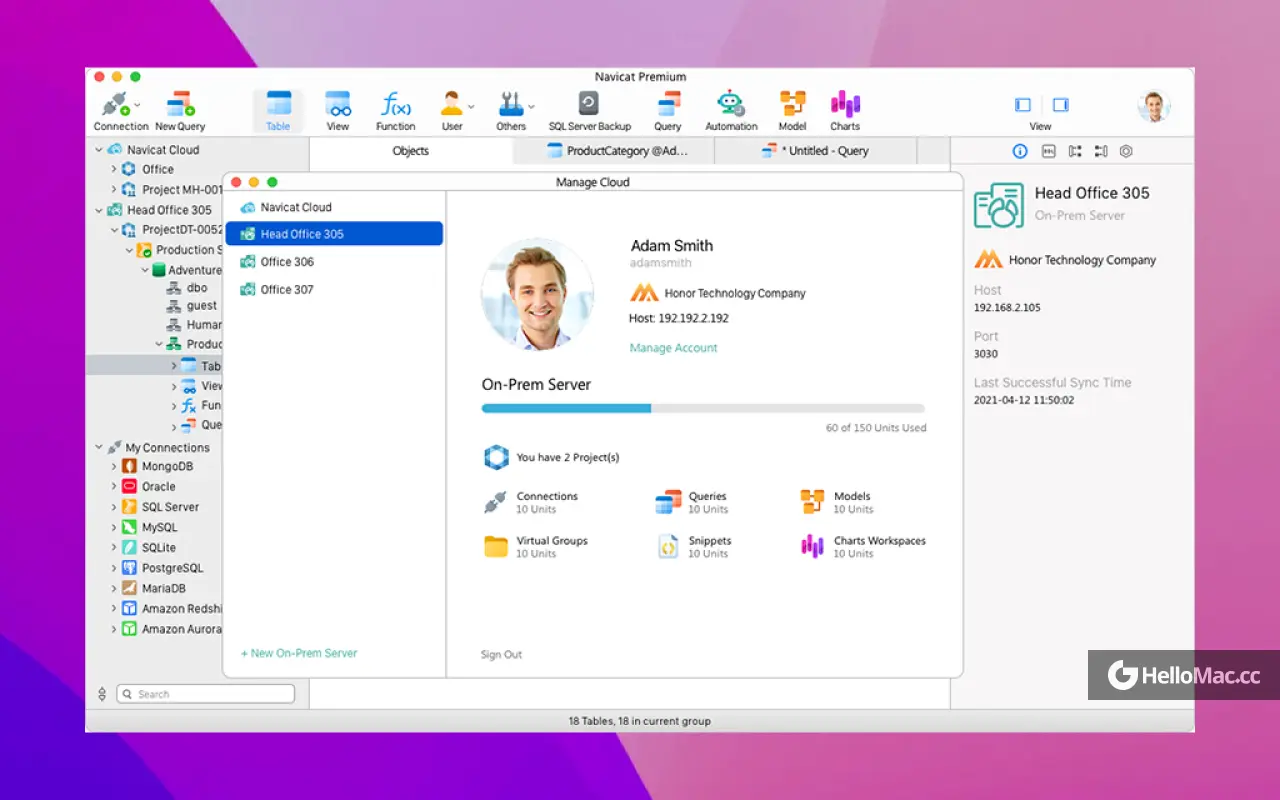The image size is (1280, 800).
Task: Click the Charts Workspaces units icon
Action: click(x=813, y=546)
